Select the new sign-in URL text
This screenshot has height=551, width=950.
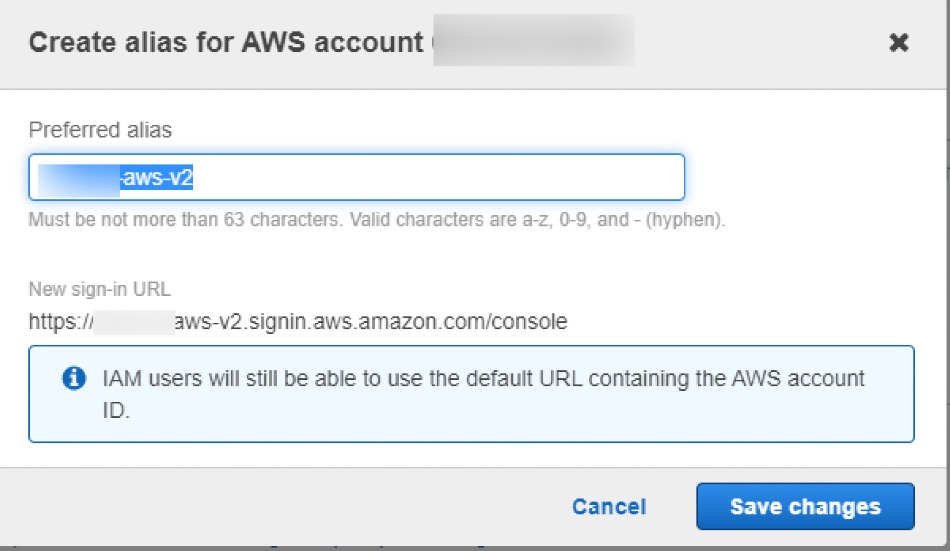click(298, 321)
